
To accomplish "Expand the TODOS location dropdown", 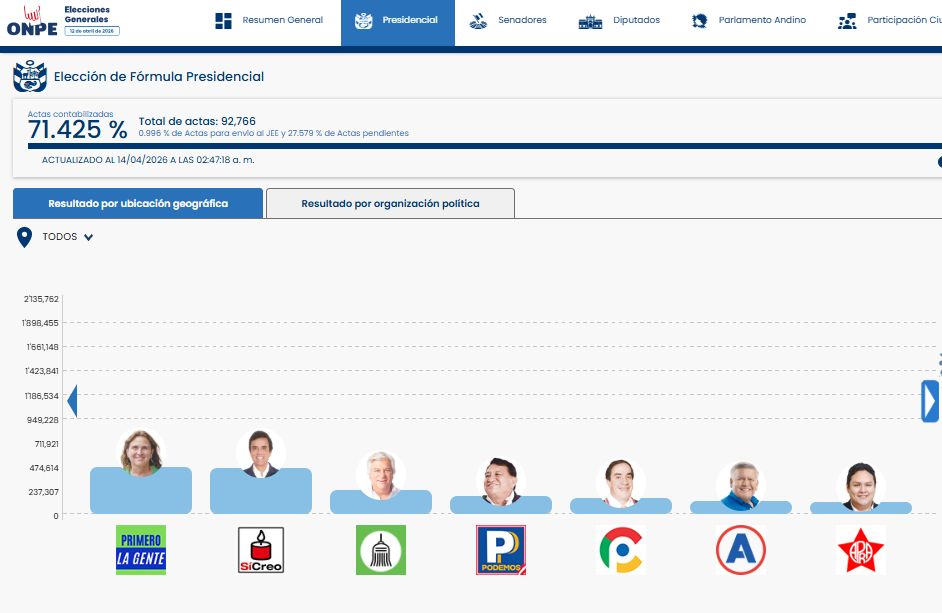I will click(x=67, y=237).
